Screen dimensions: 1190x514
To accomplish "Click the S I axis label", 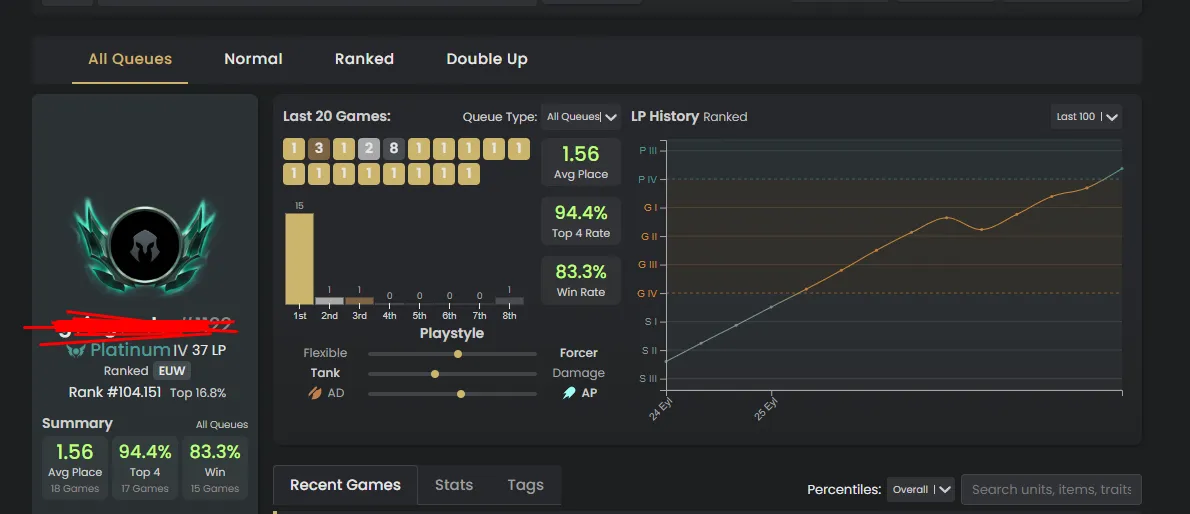I will [650, 321].
